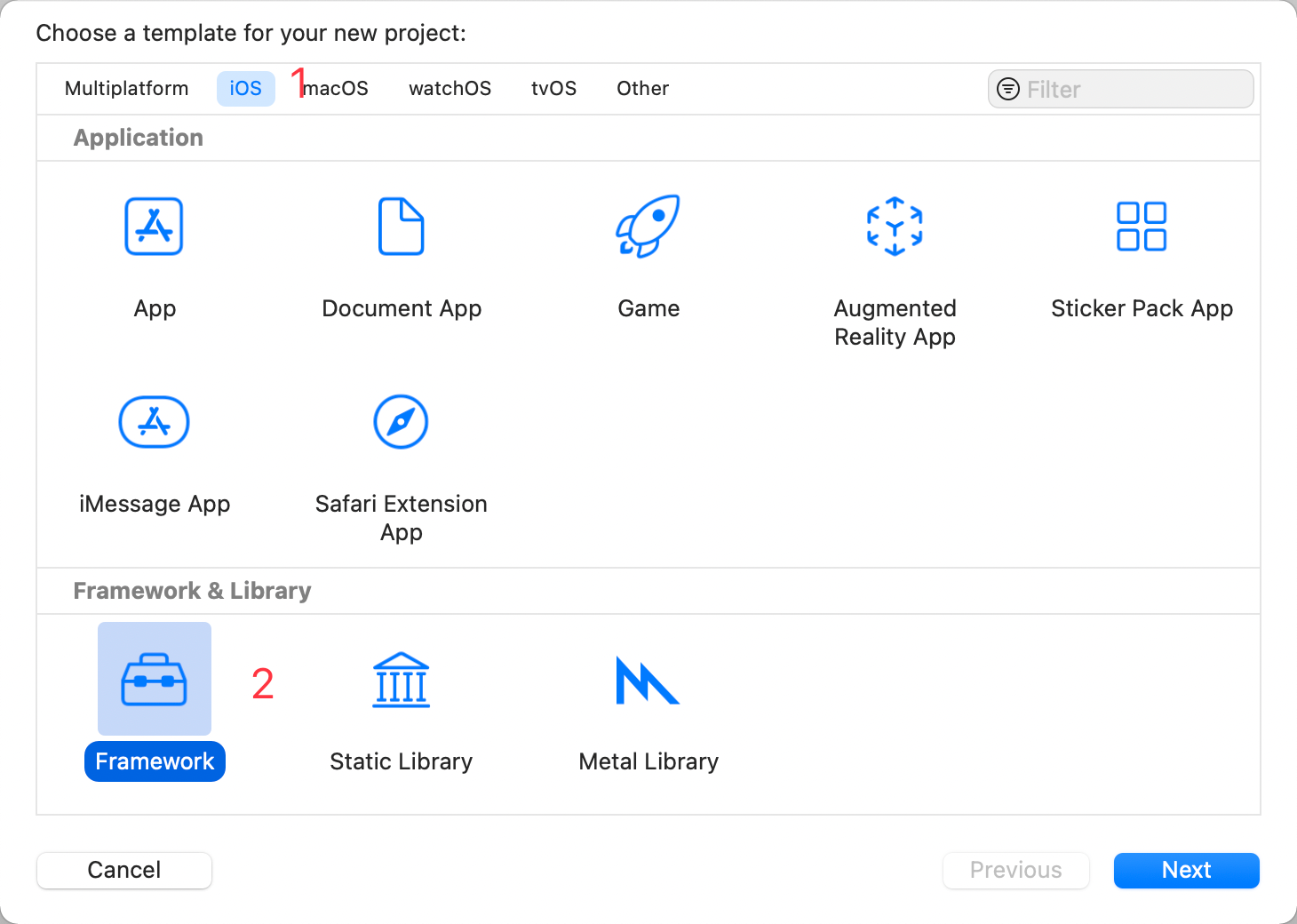
Task: Select the Framework toolbox icon
Action: coord(154,680)
